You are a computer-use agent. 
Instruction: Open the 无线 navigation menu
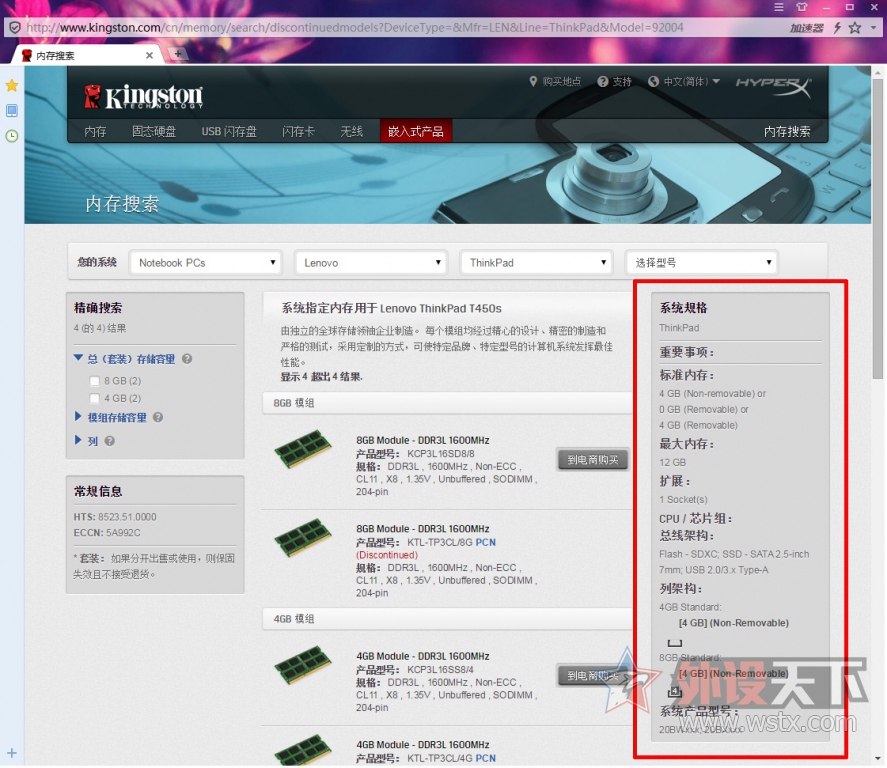(351, 131)
